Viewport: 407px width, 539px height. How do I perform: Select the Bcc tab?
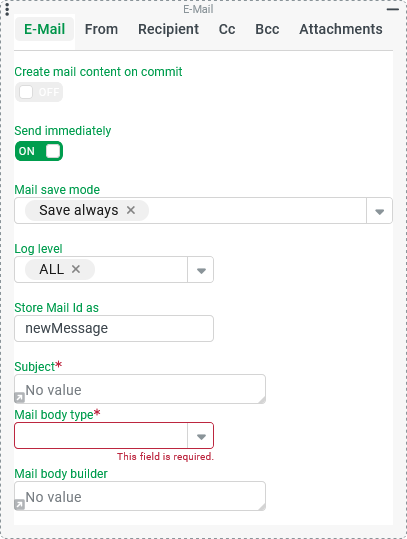267,29
